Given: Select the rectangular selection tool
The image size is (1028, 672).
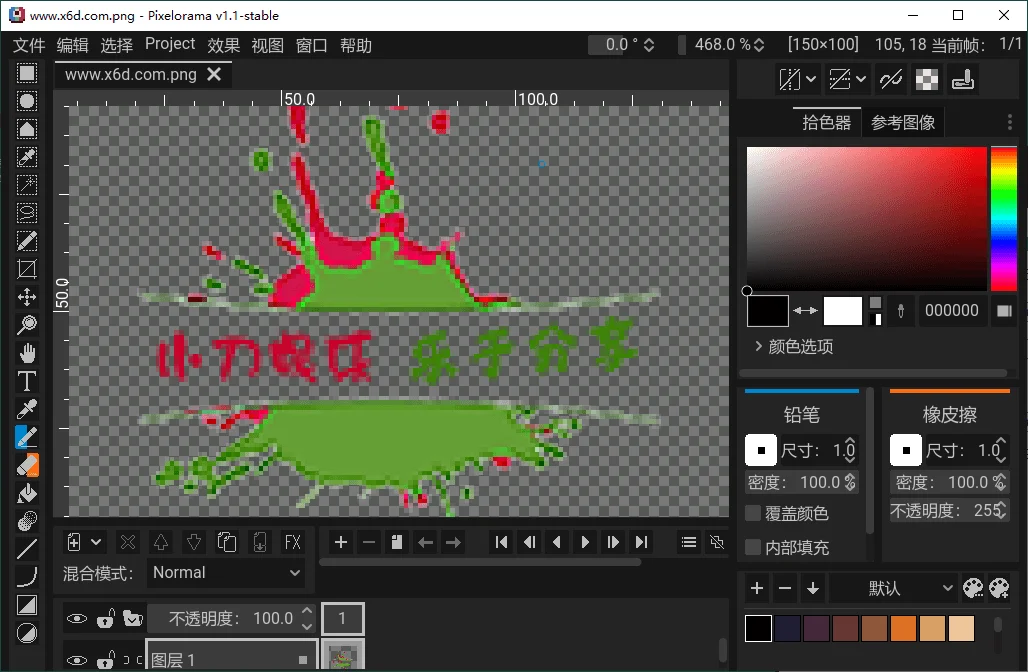Looking at the screenshot, I should point(27,72).
